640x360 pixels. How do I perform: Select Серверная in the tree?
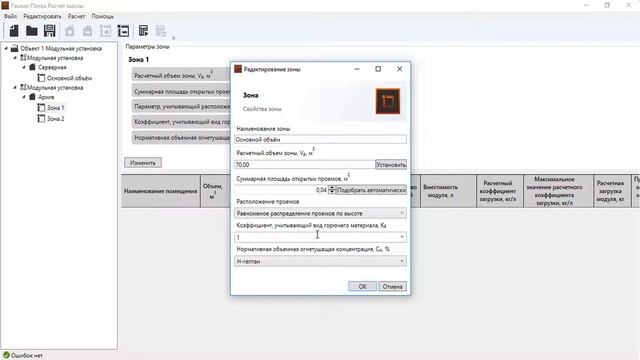pos(52,67)
